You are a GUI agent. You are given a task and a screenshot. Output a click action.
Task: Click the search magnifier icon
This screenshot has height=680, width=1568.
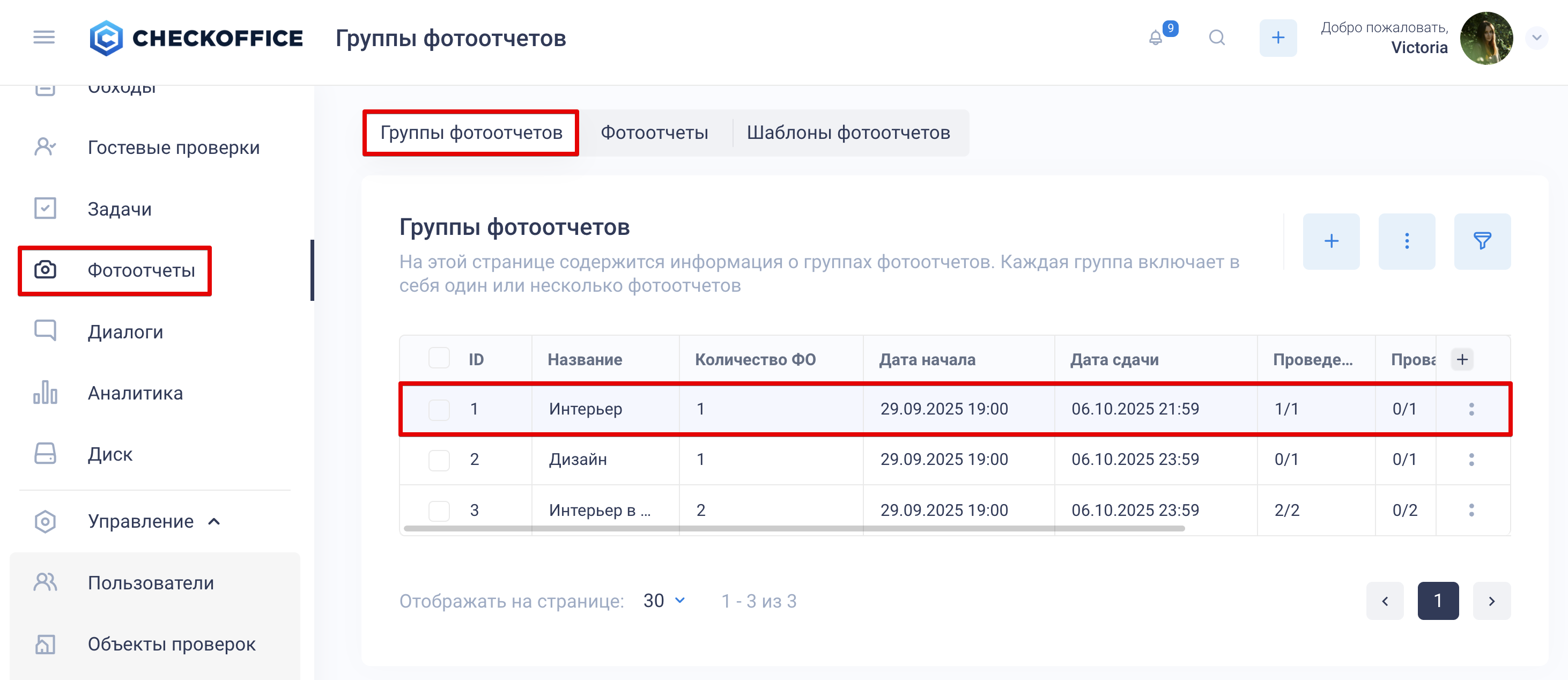click(1217, 38)
